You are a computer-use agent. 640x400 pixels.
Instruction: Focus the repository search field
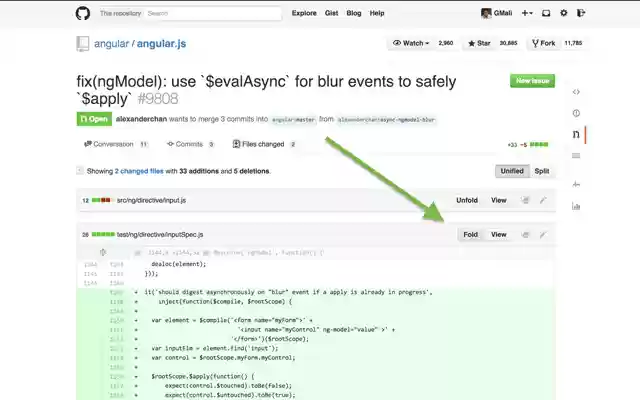[x=213, y=13]
